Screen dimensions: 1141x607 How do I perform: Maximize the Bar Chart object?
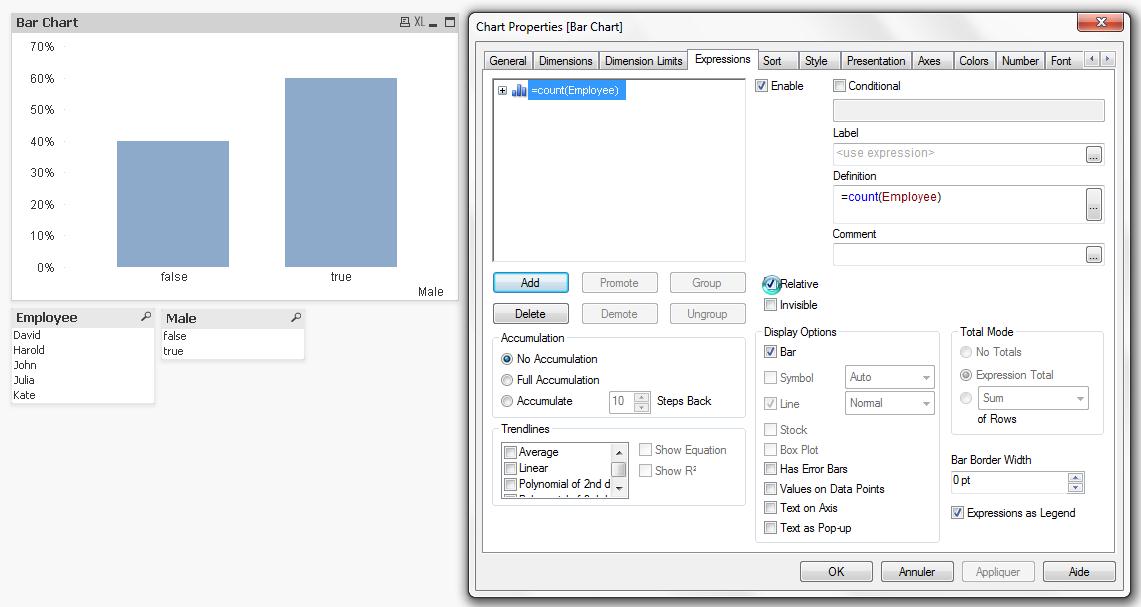(x=450, y=23)
